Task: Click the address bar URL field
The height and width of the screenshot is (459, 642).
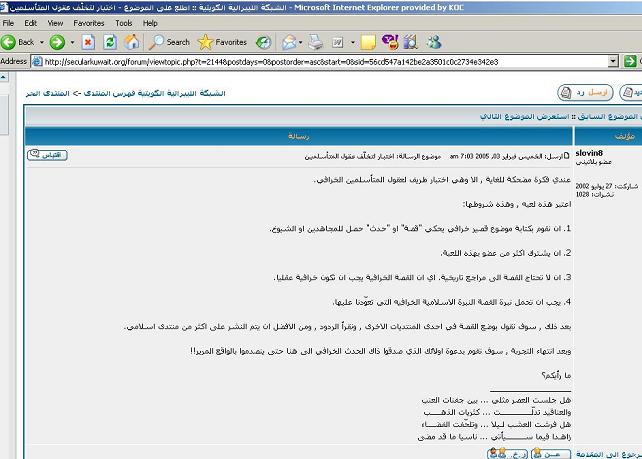Action: click(x=300, y=61)
